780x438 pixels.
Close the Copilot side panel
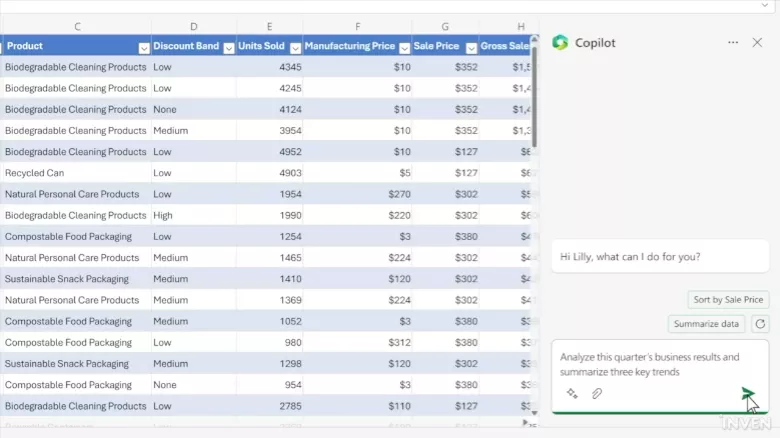757,43
